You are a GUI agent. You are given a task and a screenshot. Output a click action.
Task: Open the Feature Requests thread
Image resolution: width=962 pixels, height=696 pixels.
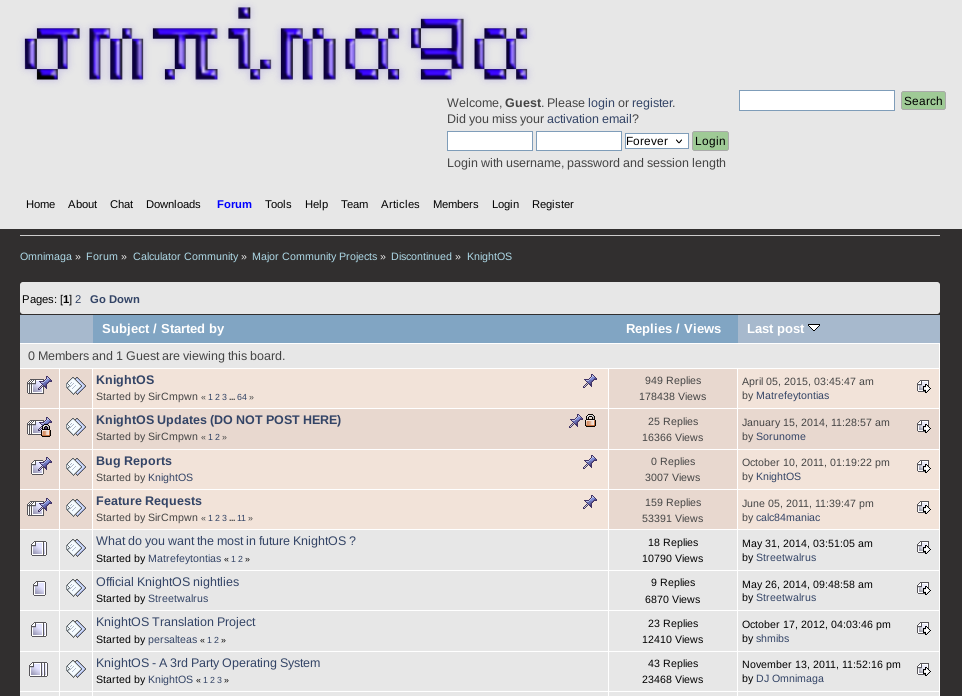(148, 501)
